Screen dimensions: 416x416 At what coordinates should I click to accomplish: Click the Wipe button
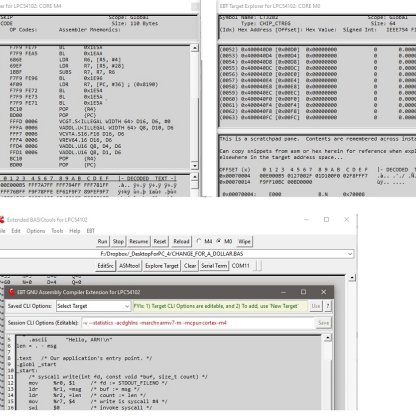[244, 241]
